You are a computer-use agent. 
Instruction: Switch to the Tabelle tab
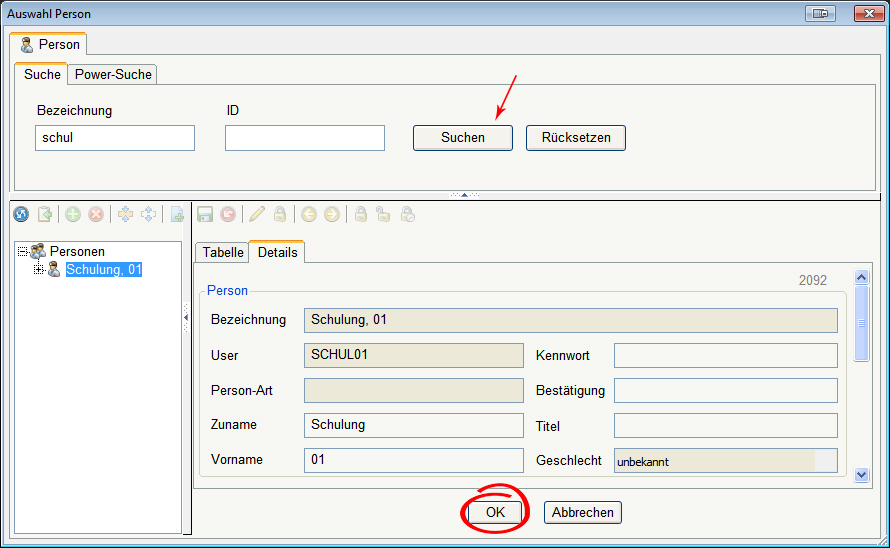(222, 253)
